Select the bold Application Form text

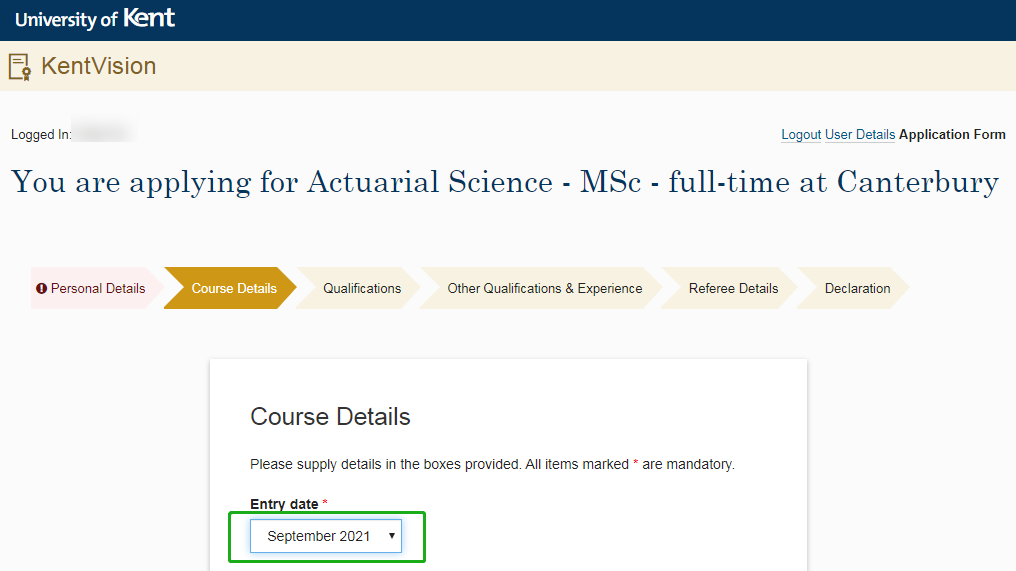[952, 135]
